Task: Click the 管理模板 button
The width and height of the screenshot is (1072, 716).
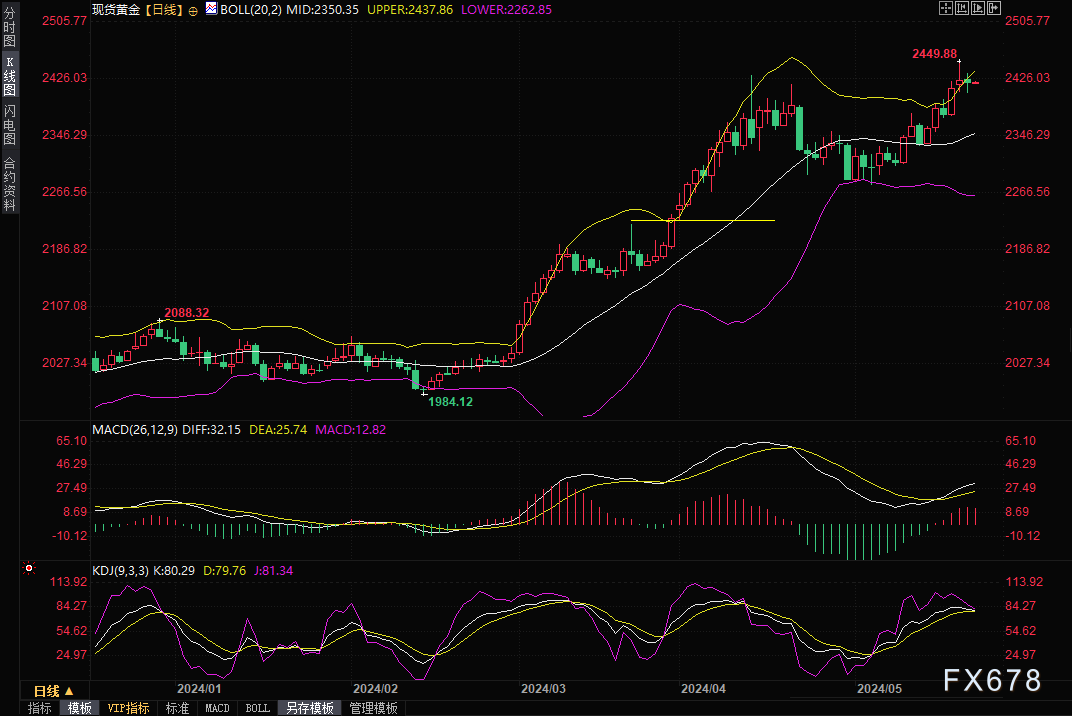Action: click(x=373, y=708)
